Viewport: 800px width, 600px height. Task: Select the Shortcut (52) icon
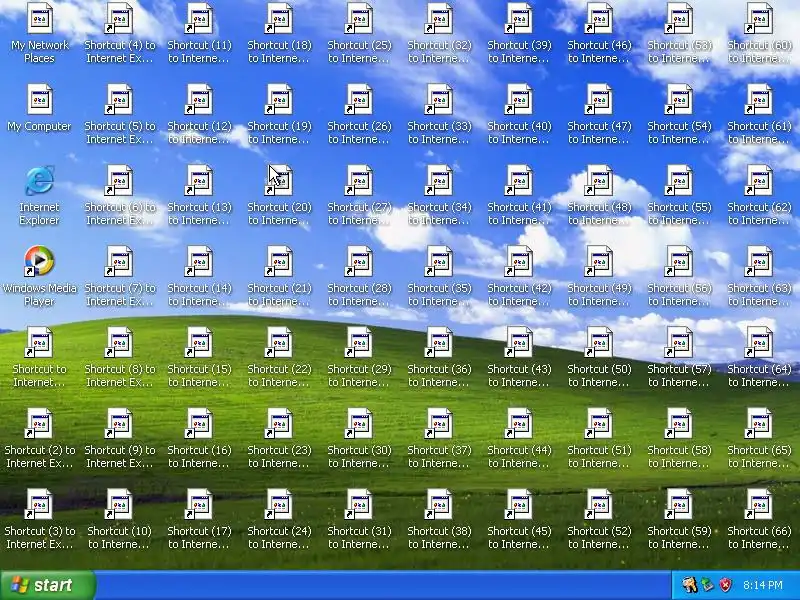click(599, 505)
